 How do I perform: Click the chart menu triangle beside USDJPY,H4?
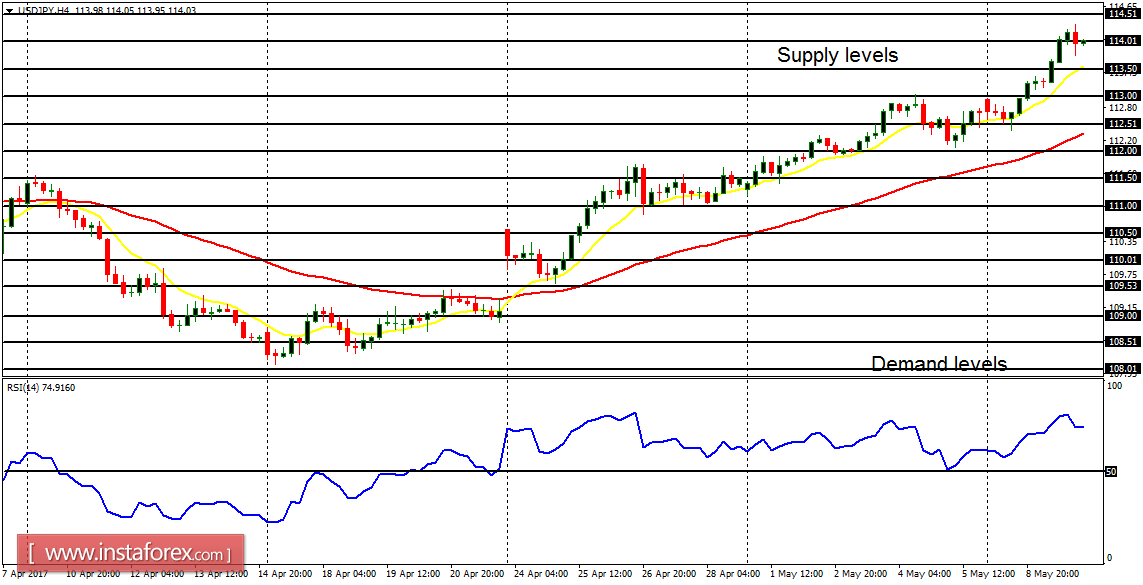coord(8,10)
